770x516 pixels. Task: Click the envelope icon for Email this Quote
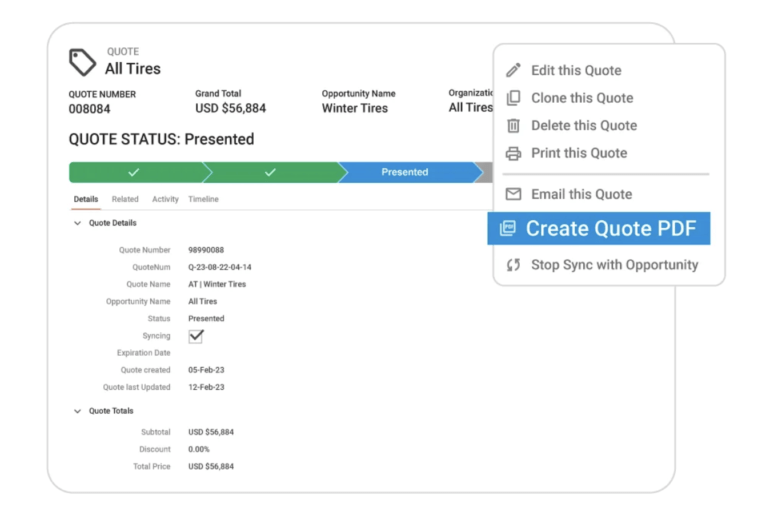(513, 194)
